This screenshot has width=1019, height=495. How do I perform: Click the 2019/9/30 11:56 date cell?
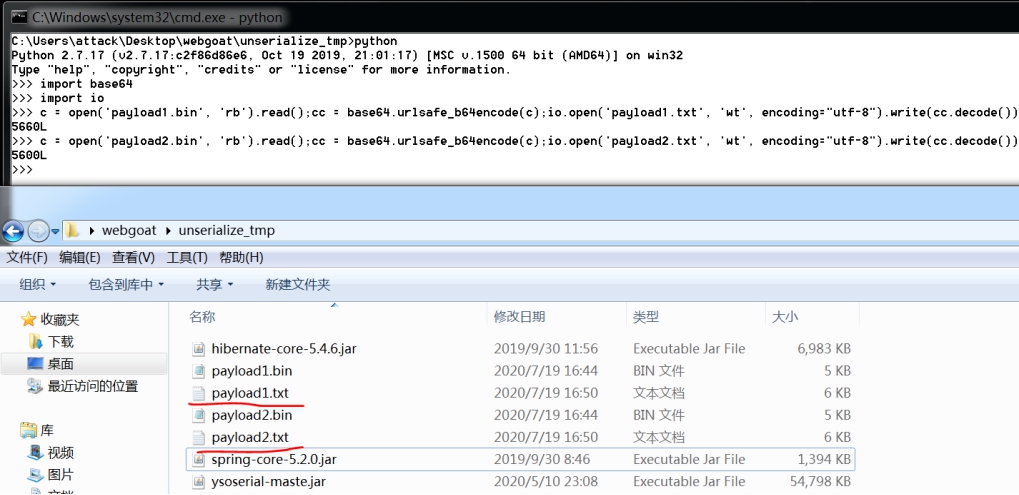point(545,349)
